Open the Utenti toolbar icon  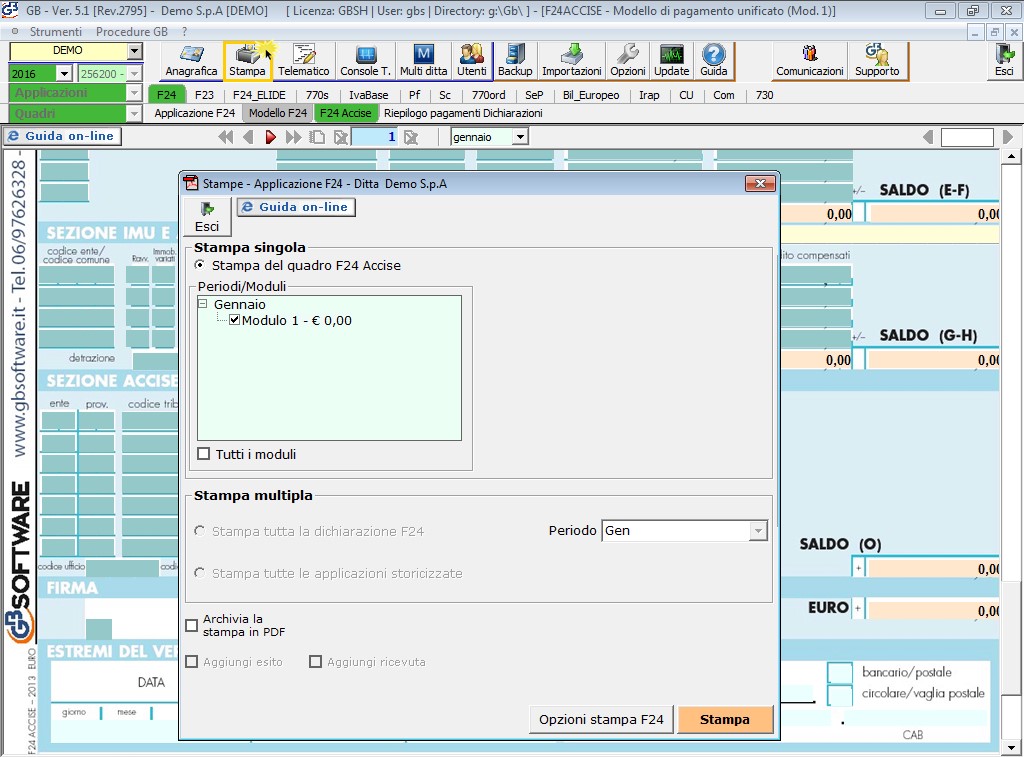click(472, 61)
